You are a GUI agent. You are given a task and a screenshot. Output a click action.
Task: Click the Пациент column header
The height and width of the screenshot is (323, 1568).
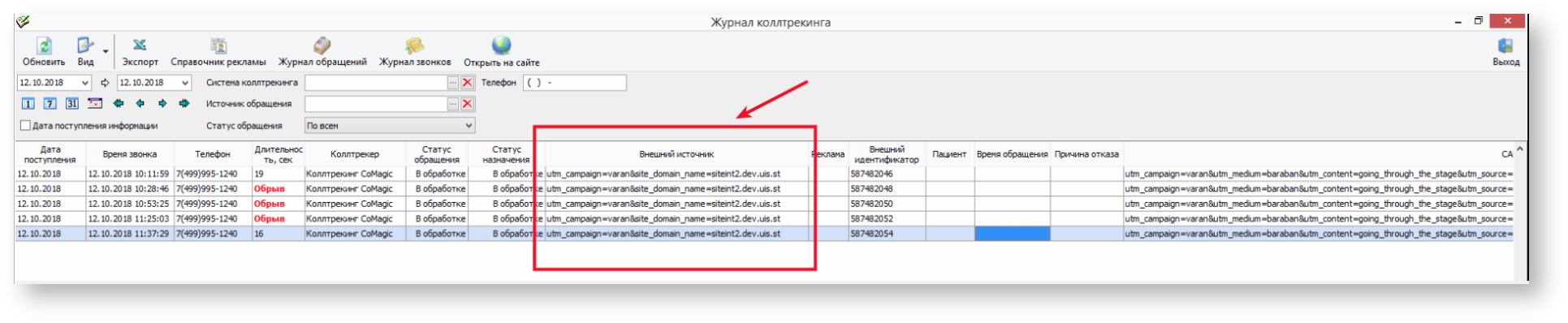pyautogui.click(x=949, y=154)
